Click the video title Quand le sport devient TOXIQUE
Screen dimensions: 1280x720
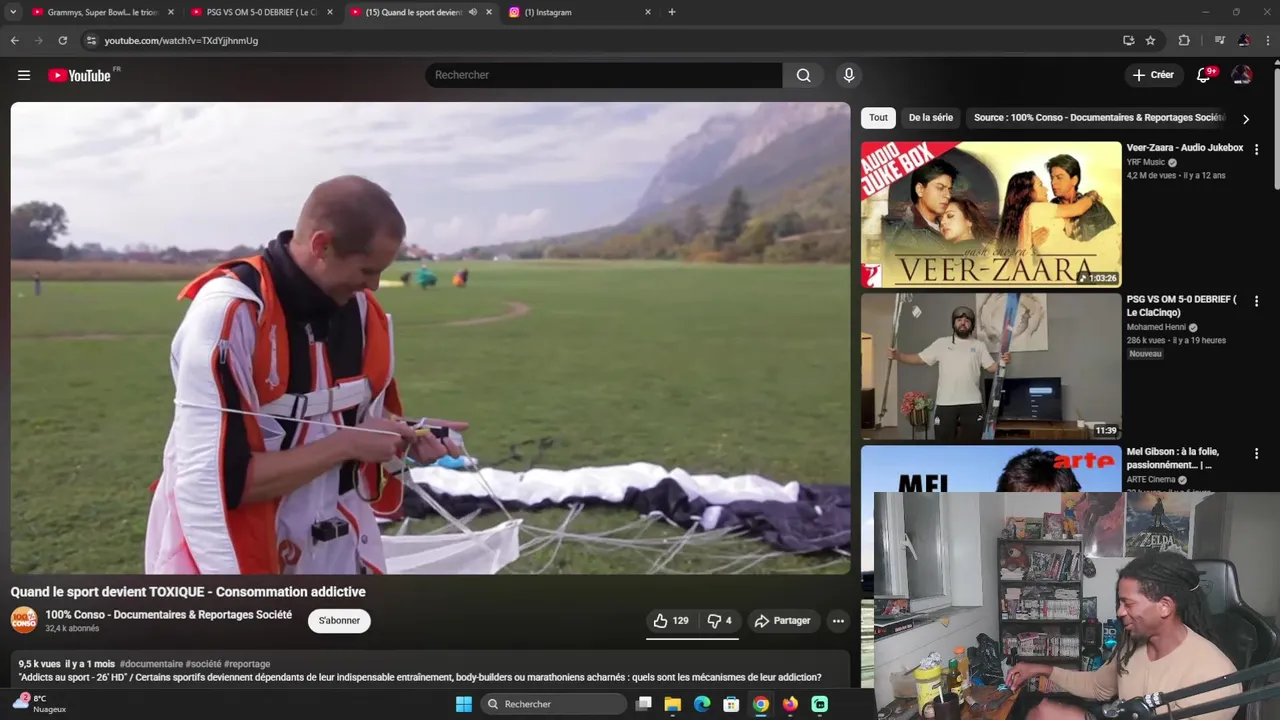click(188, 592)
